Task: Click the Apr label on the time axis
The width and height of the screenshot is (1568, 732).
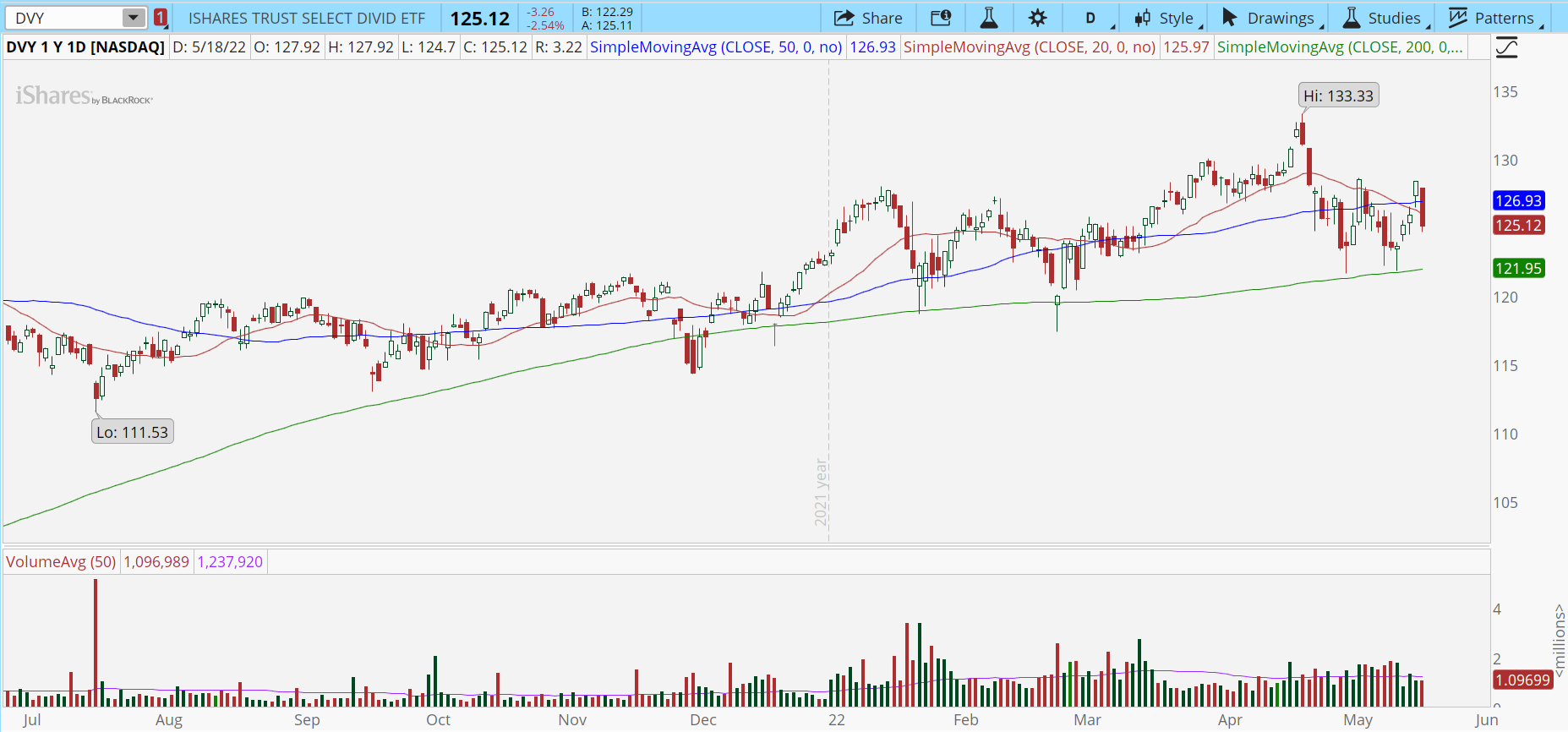Action: coord(1230,720)
